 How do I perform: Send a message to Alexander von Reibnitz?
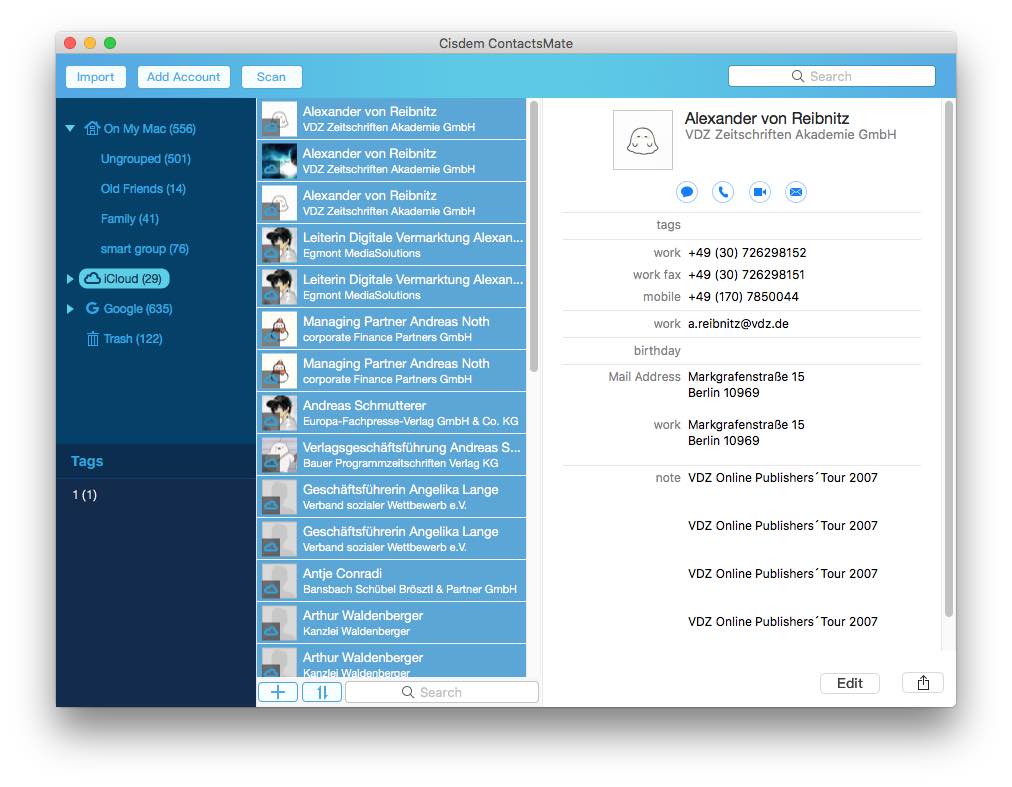pyautogui.click(x=687, y=192)
